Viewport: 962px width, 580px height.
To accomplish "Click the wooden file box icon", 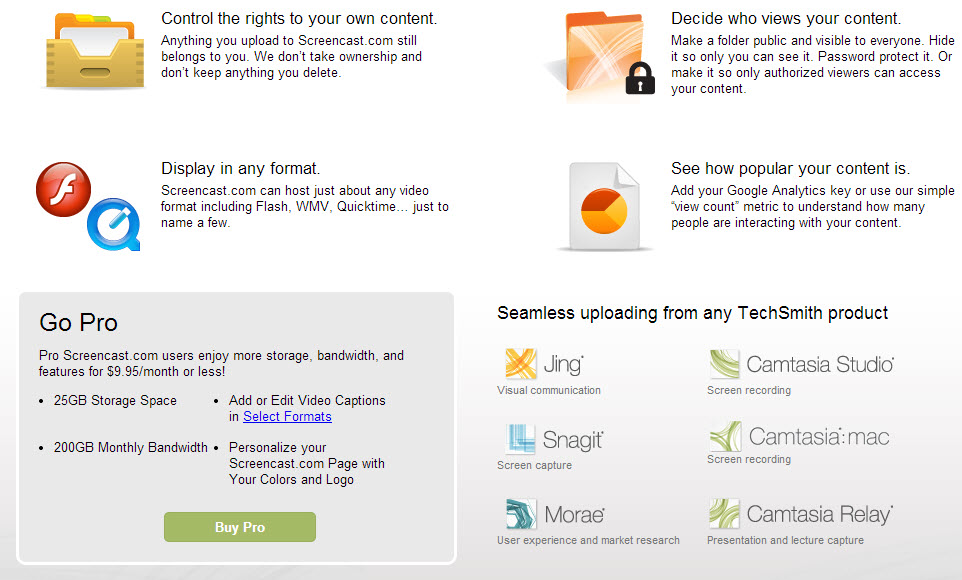I will click(x=95, y=51).
